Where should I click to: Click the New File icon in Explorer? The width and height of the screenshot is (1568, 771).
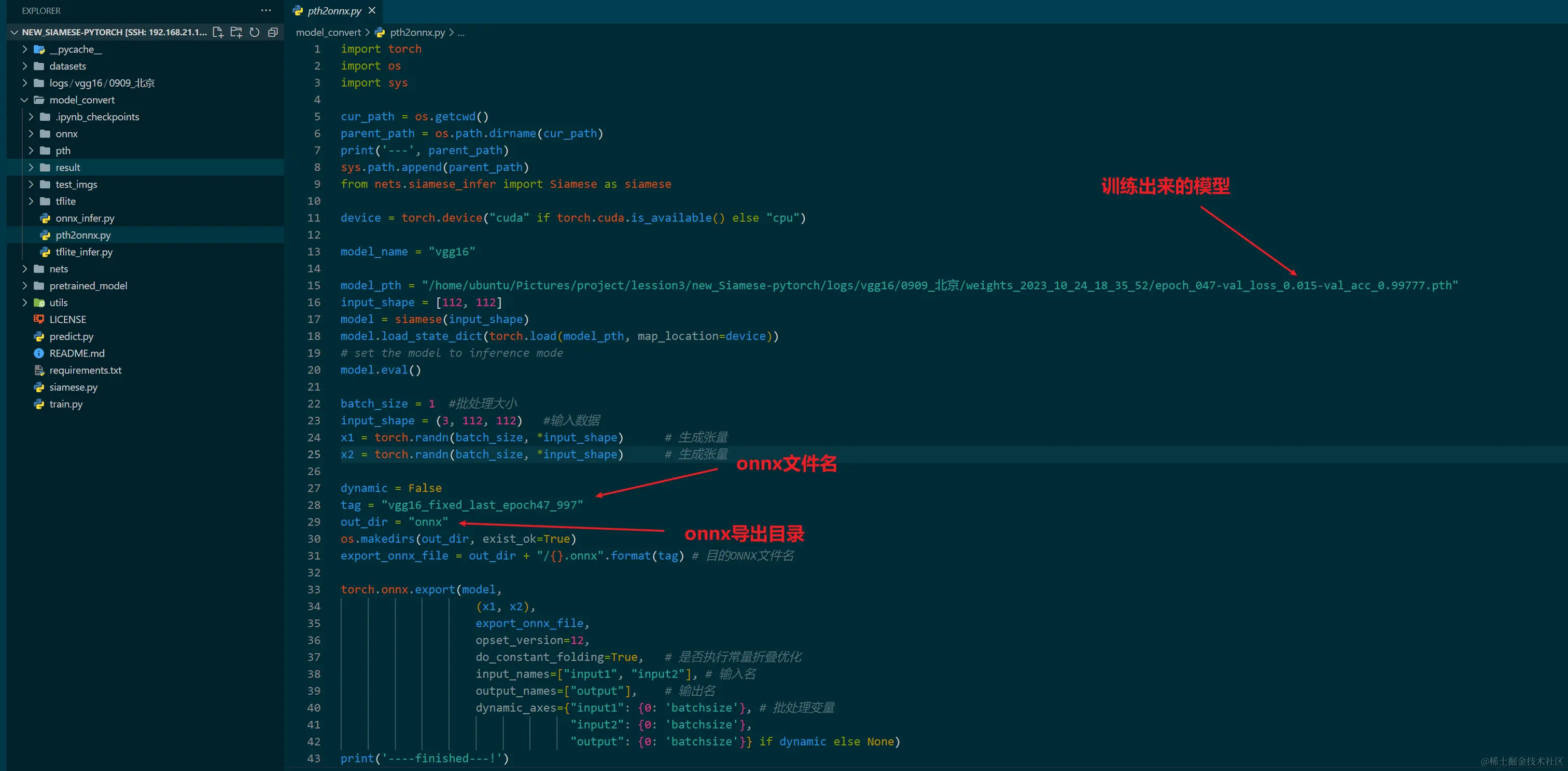click(x=218, y=32)
